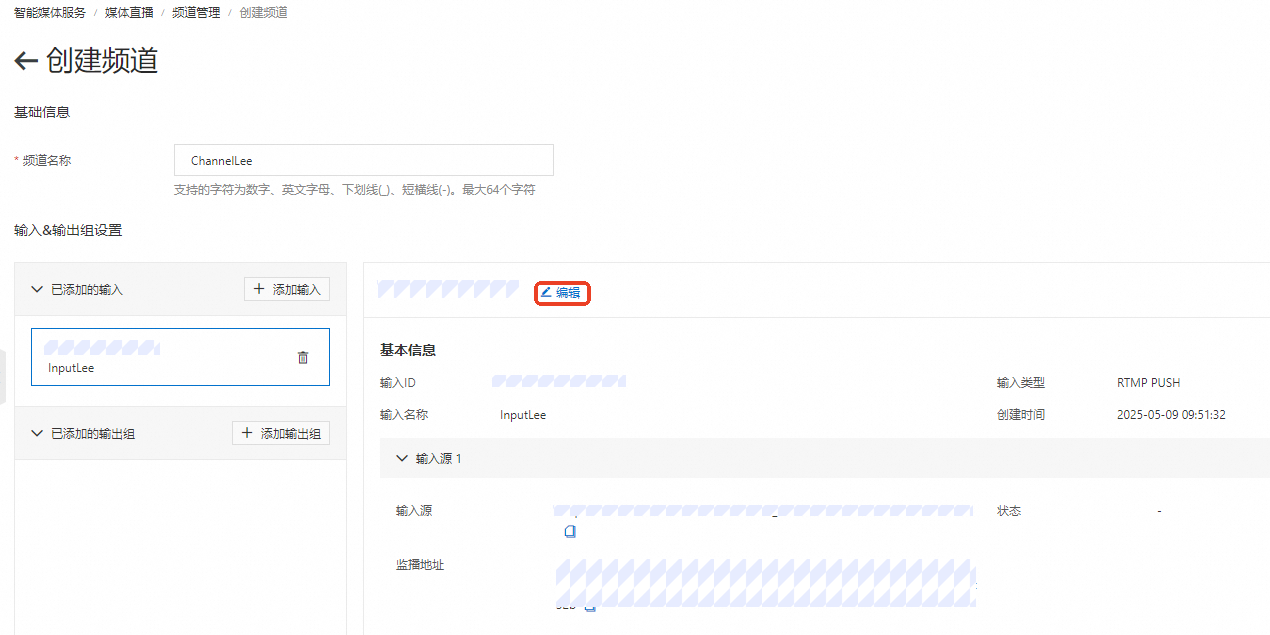
Task: Click the 创建时间 label
Action: (x=1021, y=415)
